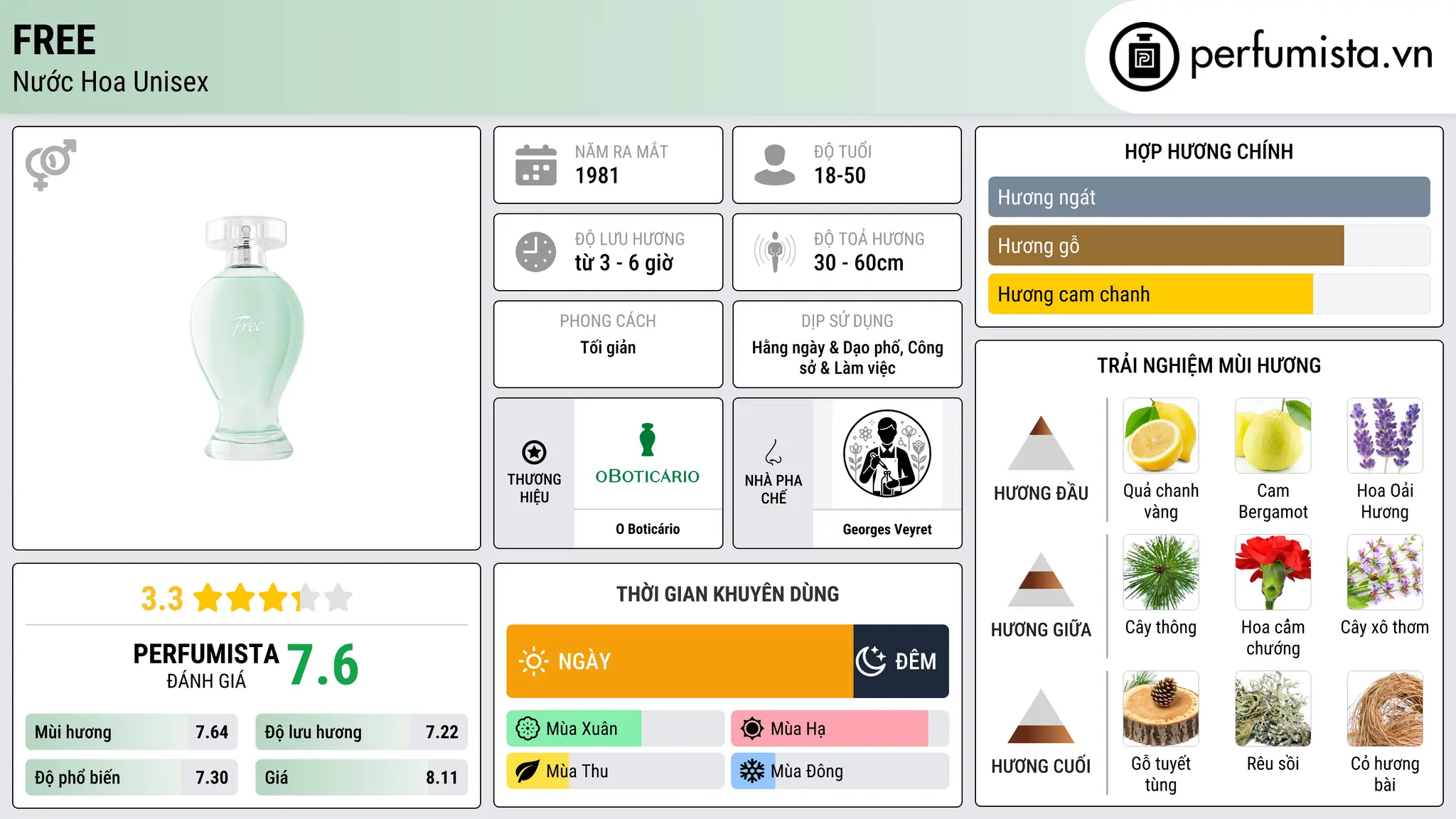Select the nose icon above Nhà pha chế
This screenshot has width=1456, height=819.
pos(773,452)
